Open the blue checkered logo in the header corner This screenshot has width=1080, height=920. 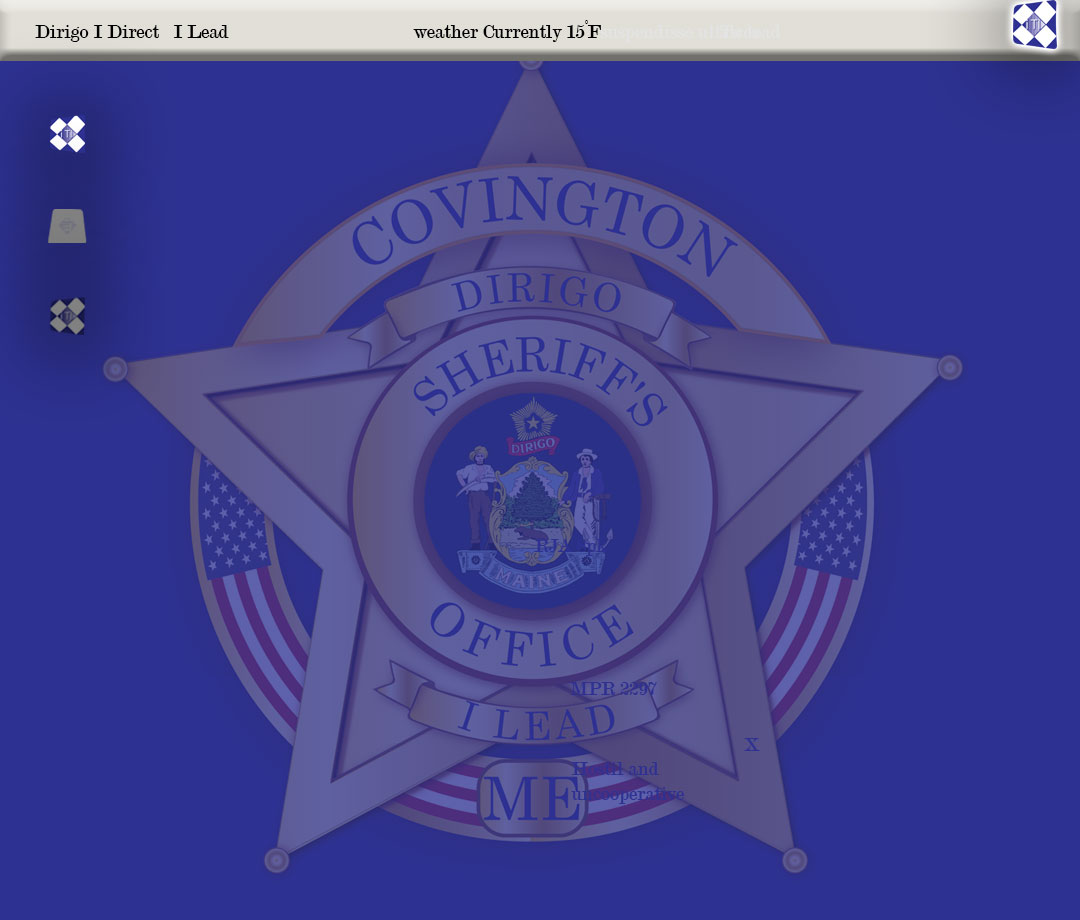tap(1034, 25)
